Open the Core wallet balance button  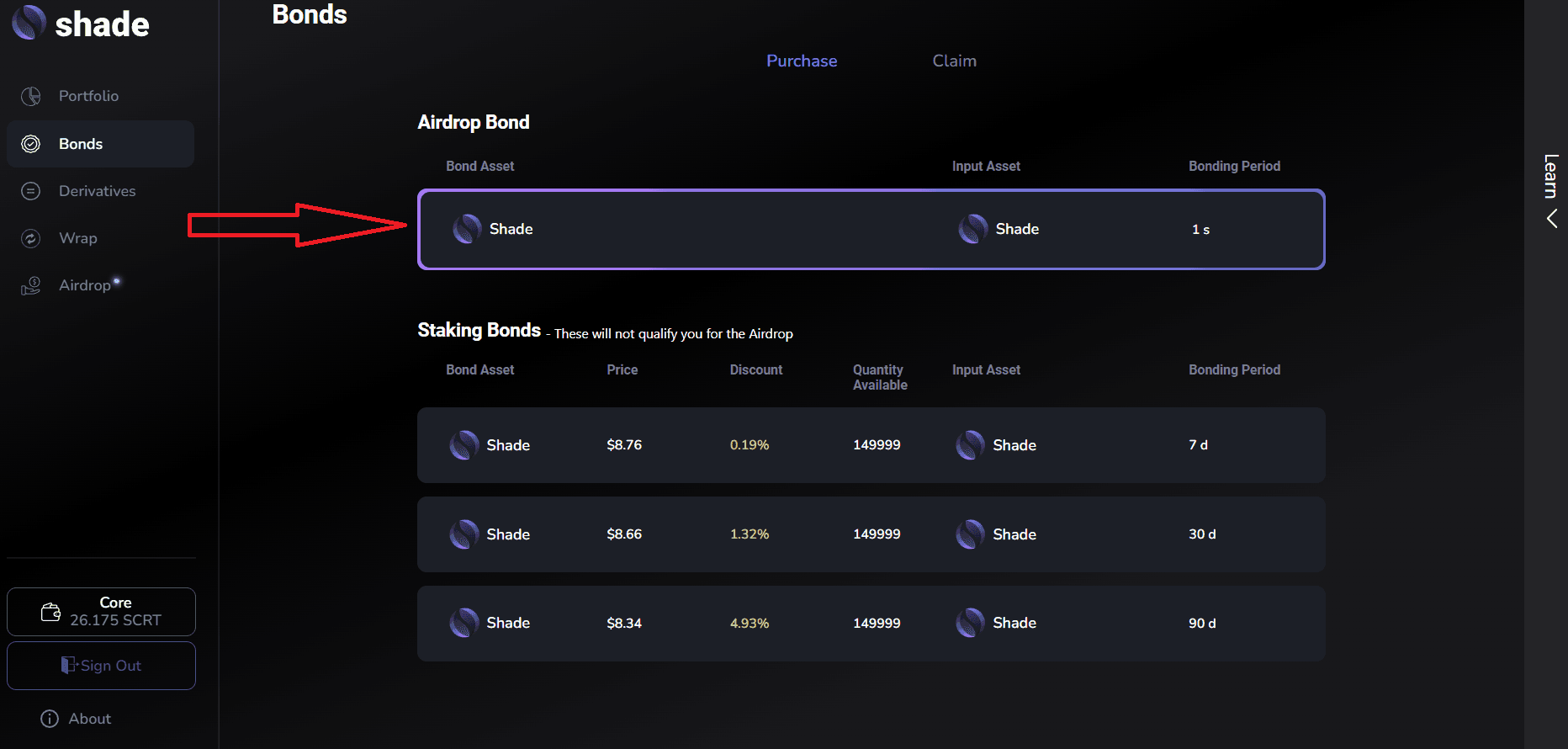(x=101, y=612)
